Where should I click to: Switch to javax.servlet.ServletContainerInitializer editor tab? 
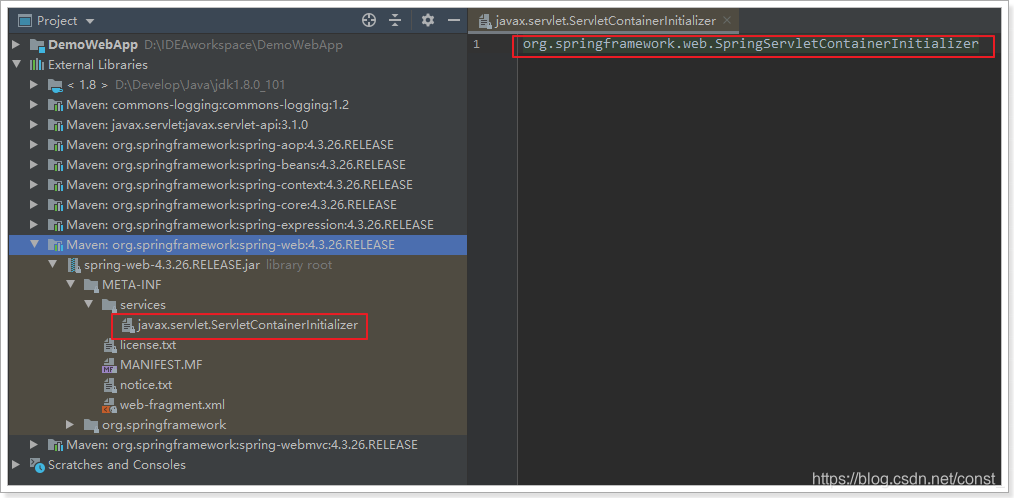click(605, 21)
